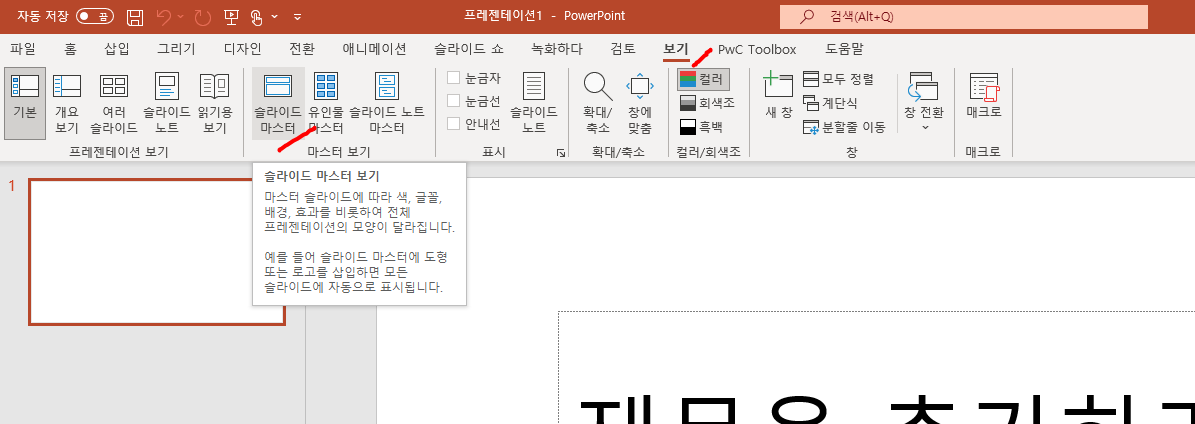Click 계단식 cascade windows

(830, 102)
